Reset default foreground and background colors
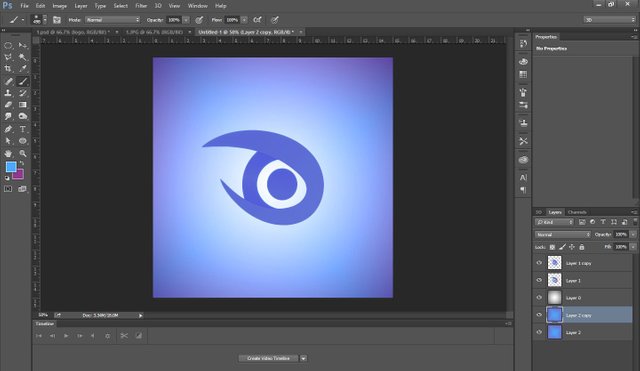 (7, 178)
